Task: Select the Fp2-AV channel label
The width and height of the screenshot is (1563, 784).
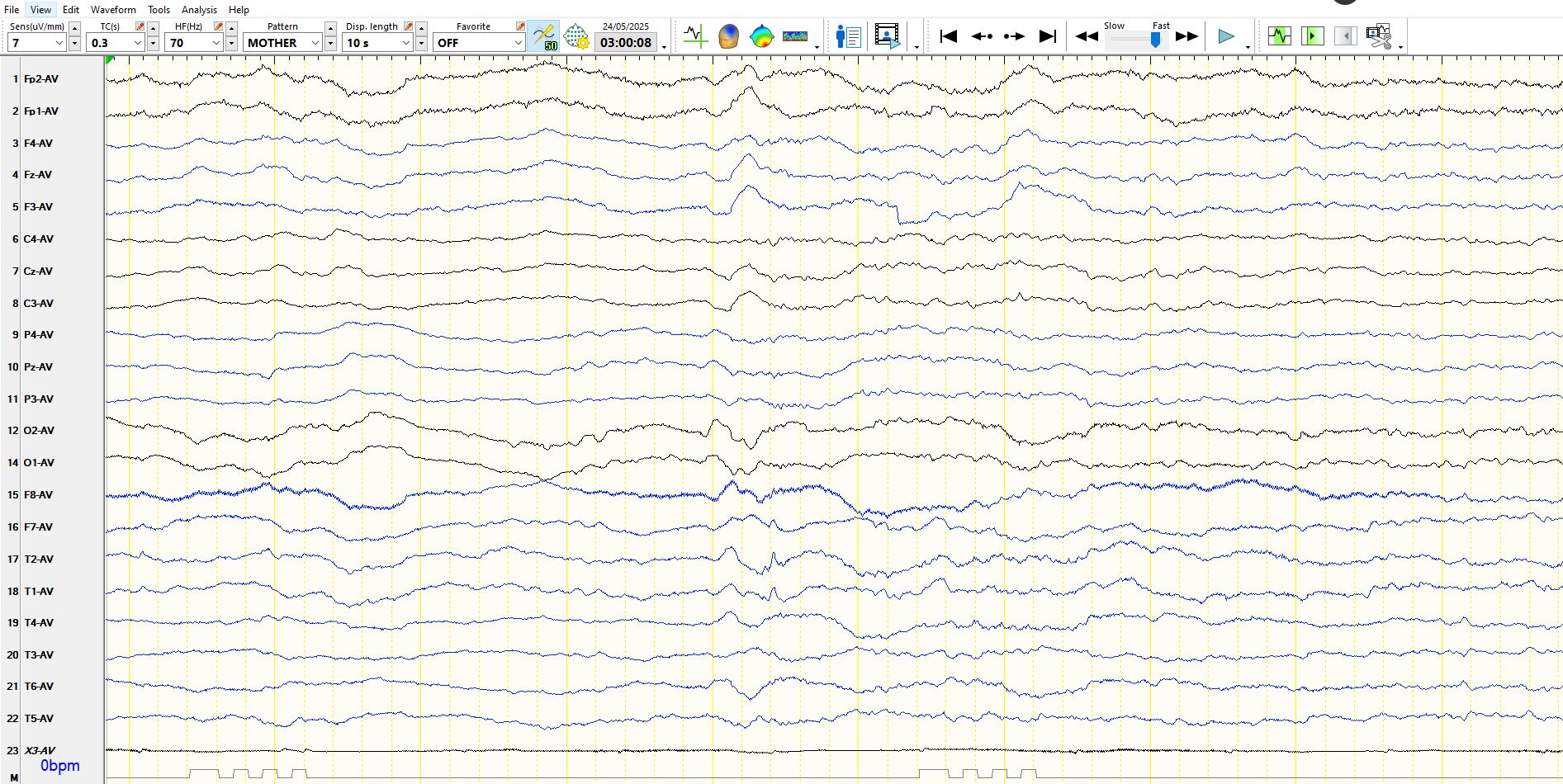Action: coord(40,79)
